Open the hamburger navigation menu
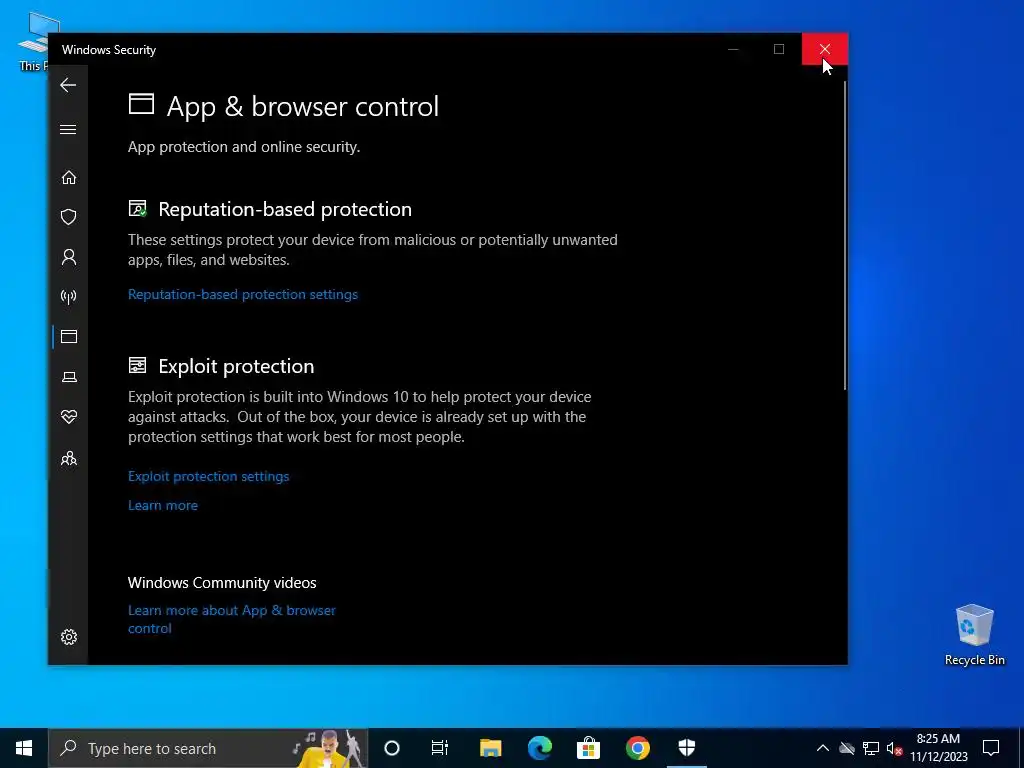Image resolution: width=1024 pixels, height=768 pixels. tap(68, 129)
